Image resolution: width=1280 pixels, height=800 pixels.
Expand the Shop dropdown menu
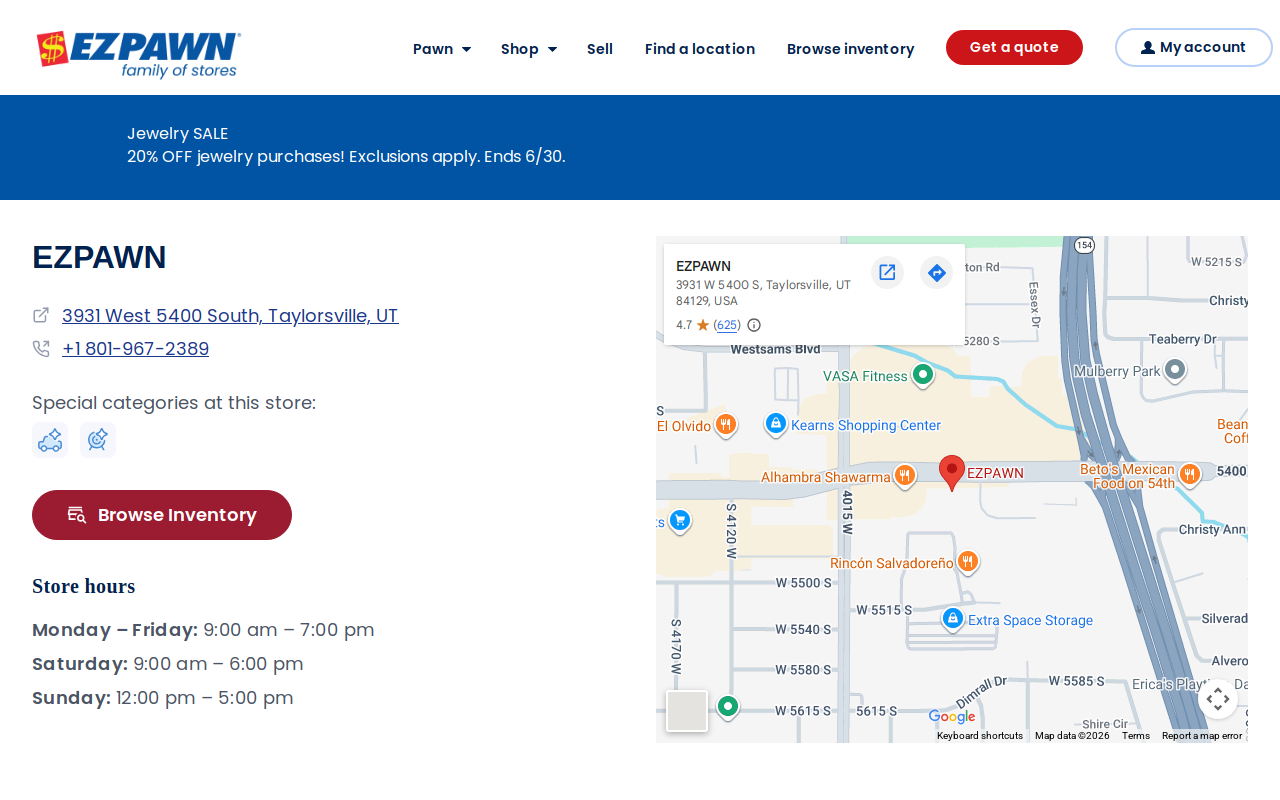click(x=529, y=49)
